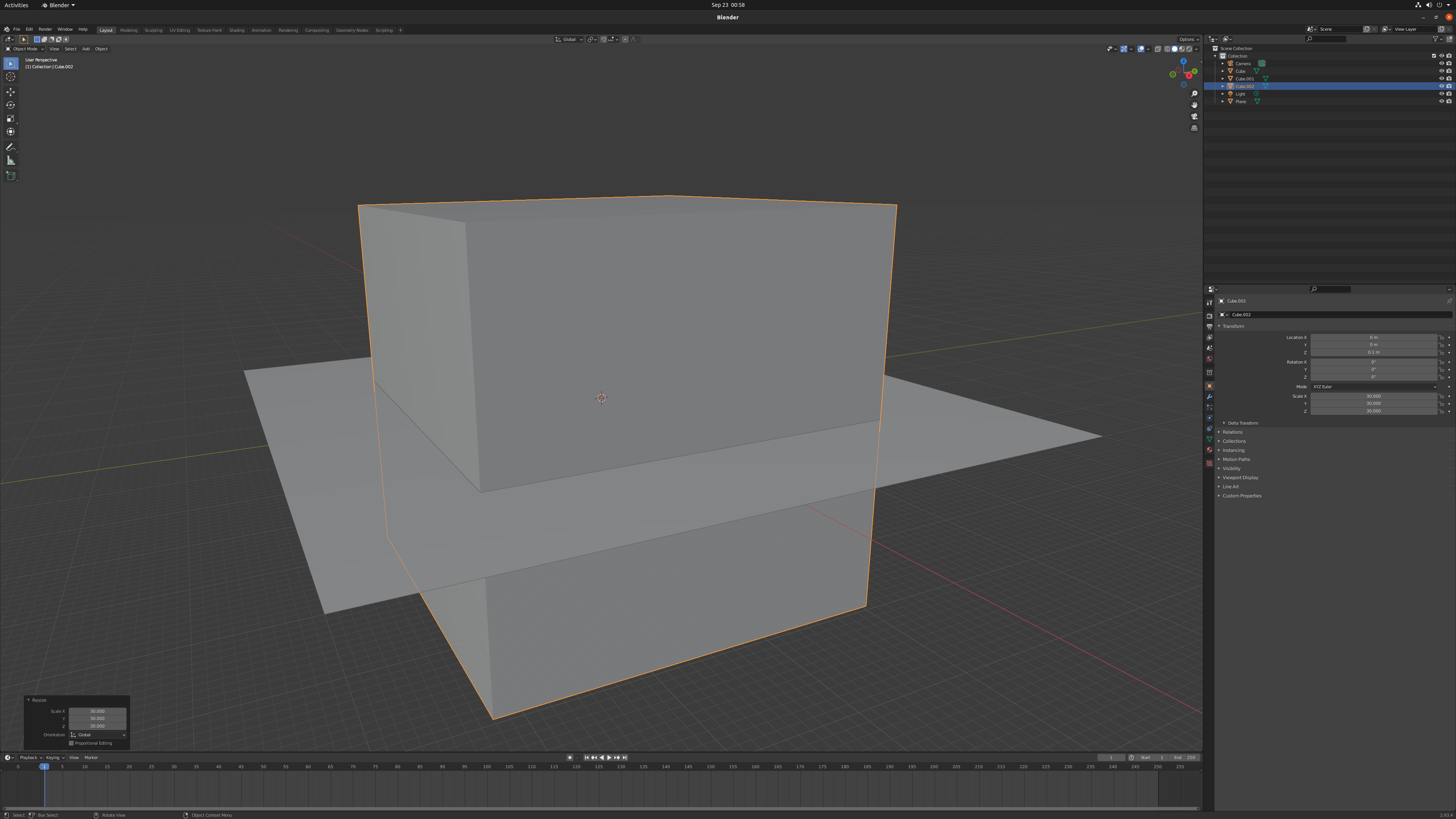Open rotation Mode XYZ Euler dropdown
This screenshot has width=1456, height=819.
[x=1373, y=387]
